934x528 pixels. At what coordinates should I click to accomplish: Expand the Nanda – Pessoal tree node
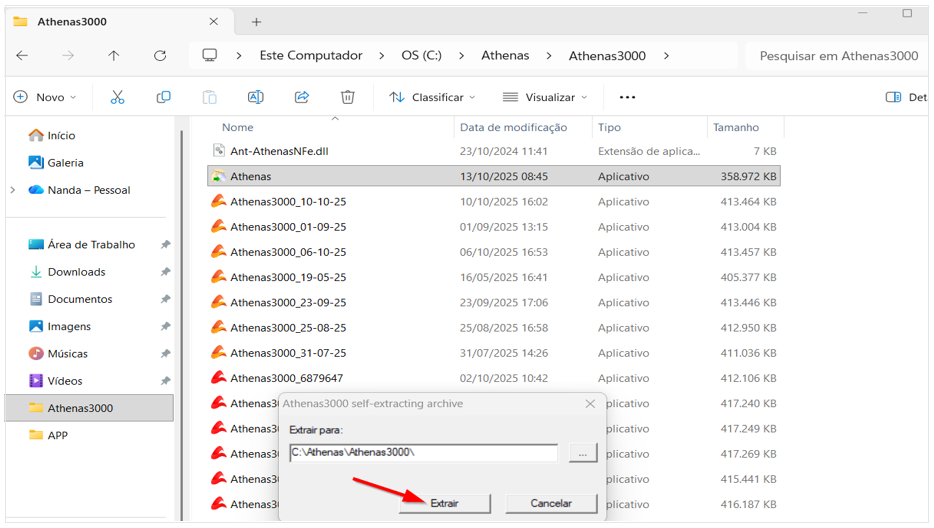tap(12, 190)
